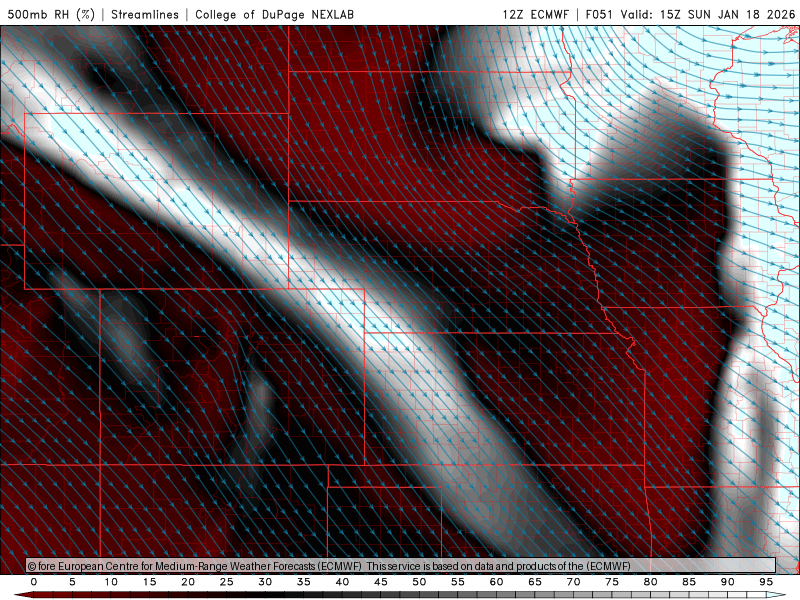Click the '95' value on the color scale
This screenshot has height=600, width=800.
[x=766, y=582]
